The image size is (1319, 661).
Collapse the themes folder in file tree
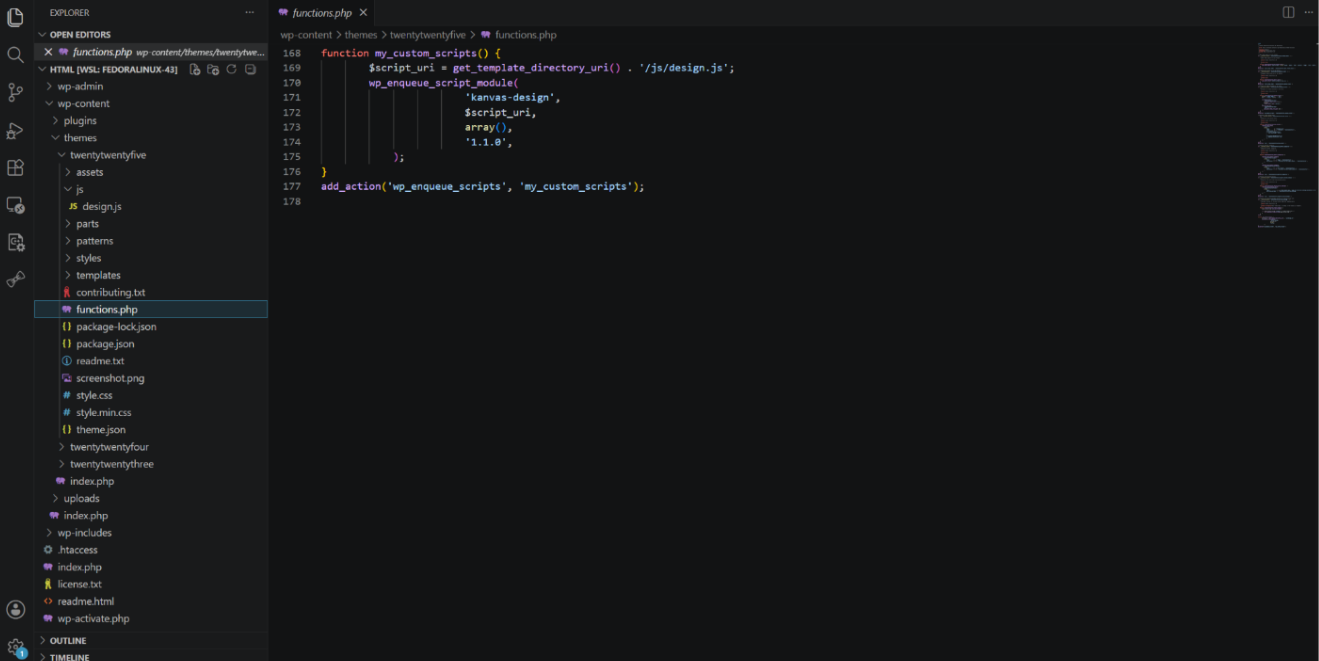(151, 138)
